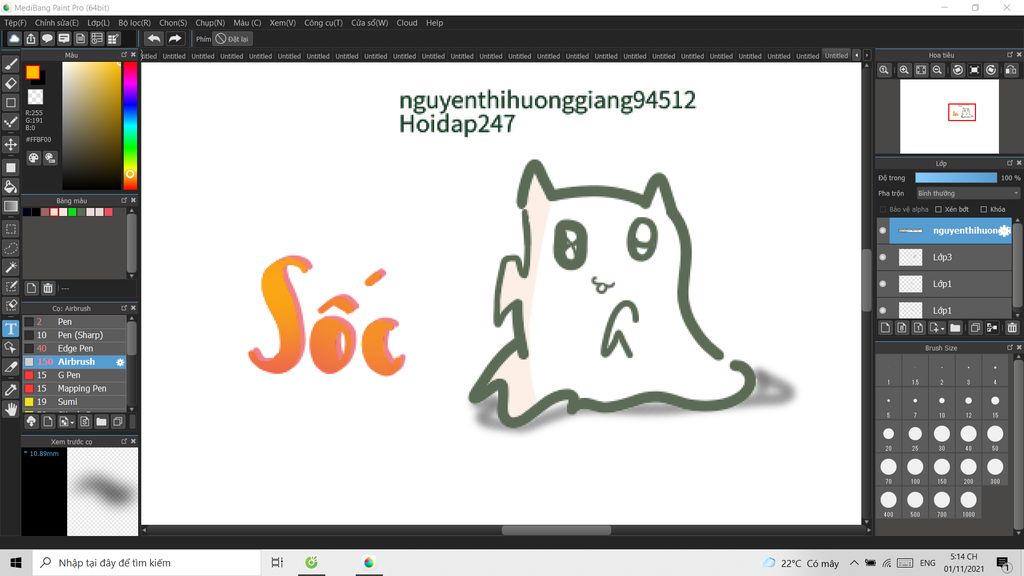The width and height of the screenshot is (1024, 576).
Task: Add a layer folder in the layer panel
Action: [x=955, y=328]
